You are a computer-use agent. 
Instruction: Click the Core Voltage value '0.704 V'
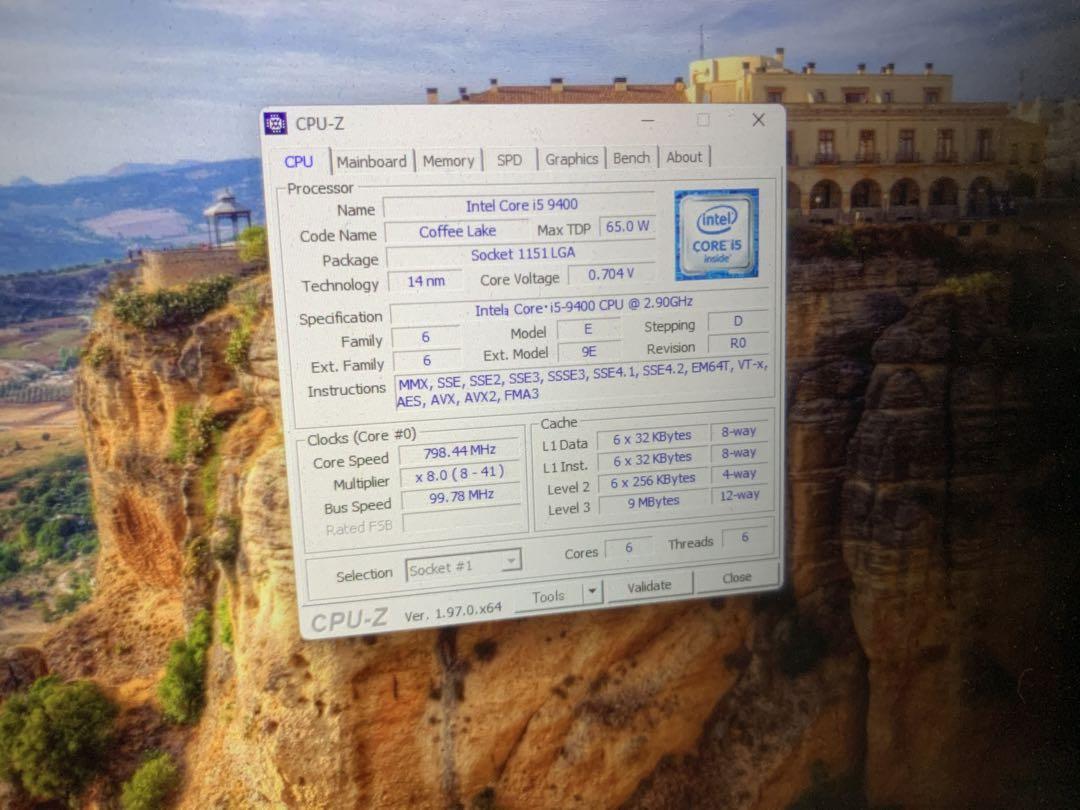point(610,274)
